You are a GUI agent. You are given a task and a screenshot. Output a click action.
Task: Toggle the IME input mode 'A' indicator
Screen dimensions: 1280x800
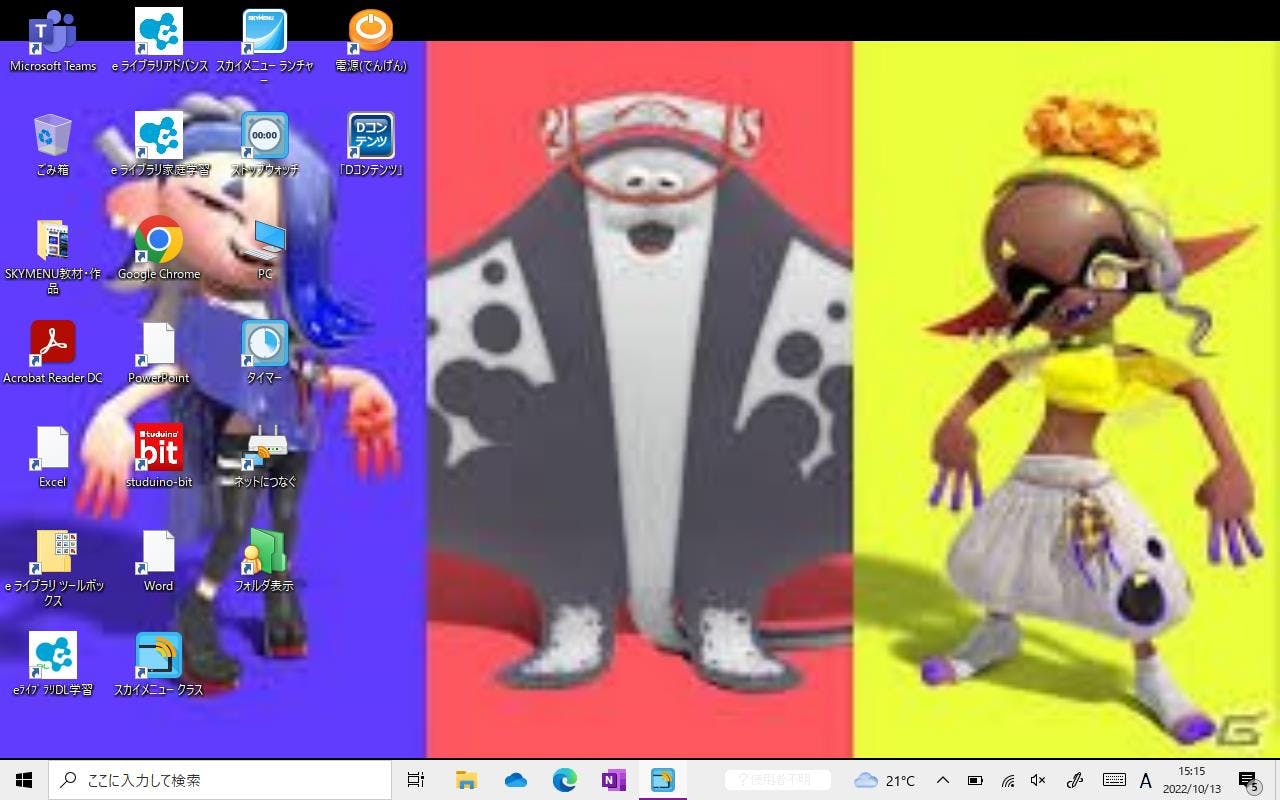(1146, 780)
